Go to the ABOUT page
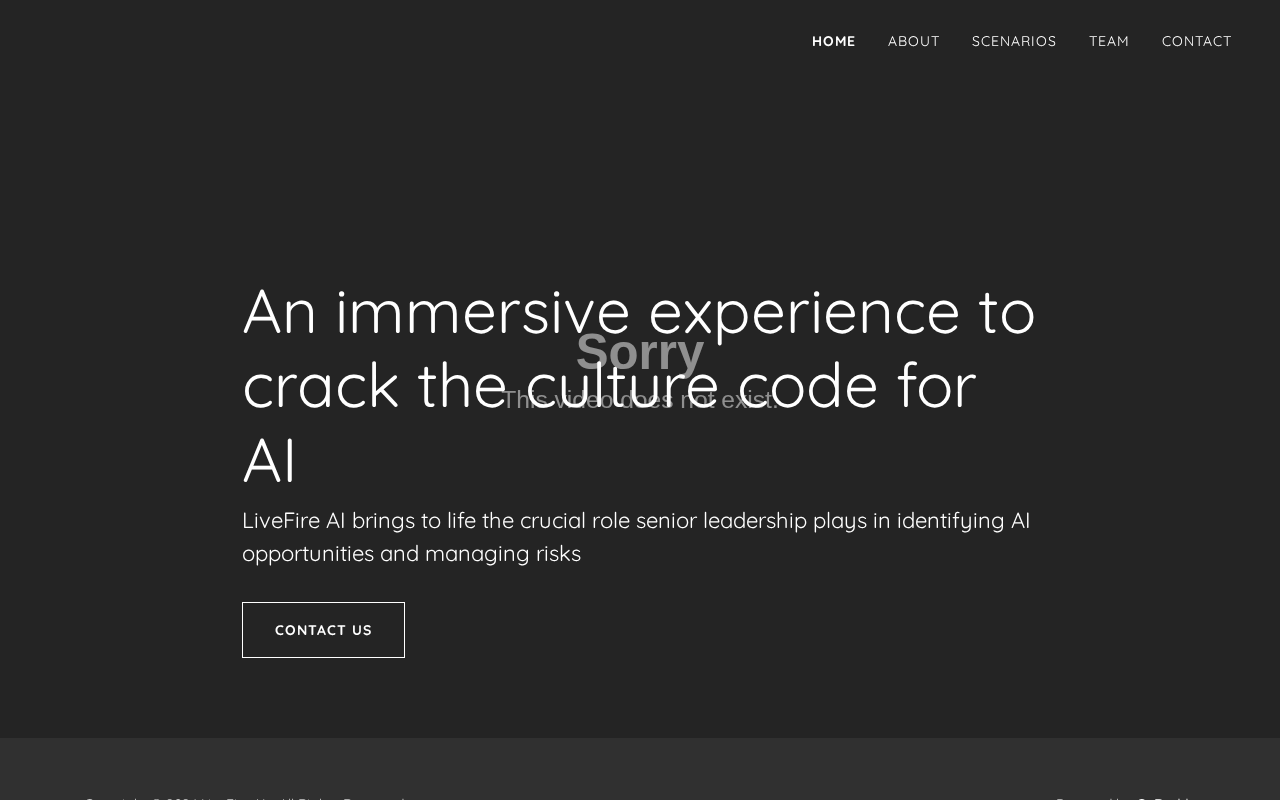Screen dimensions: 1280x800 click(x=914, y=41)
